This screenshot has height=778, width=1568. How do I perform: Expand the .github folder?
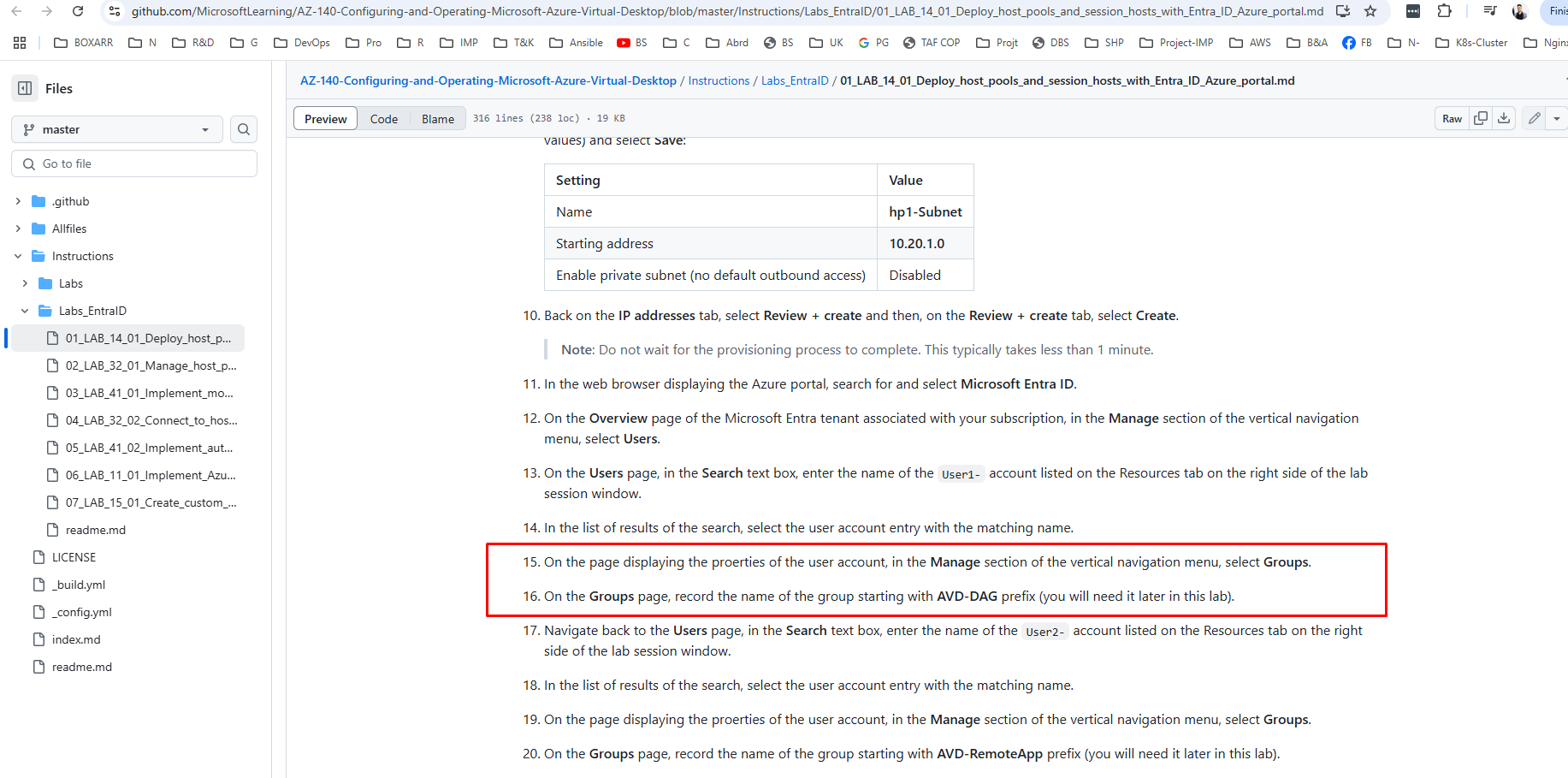(18, 201)
